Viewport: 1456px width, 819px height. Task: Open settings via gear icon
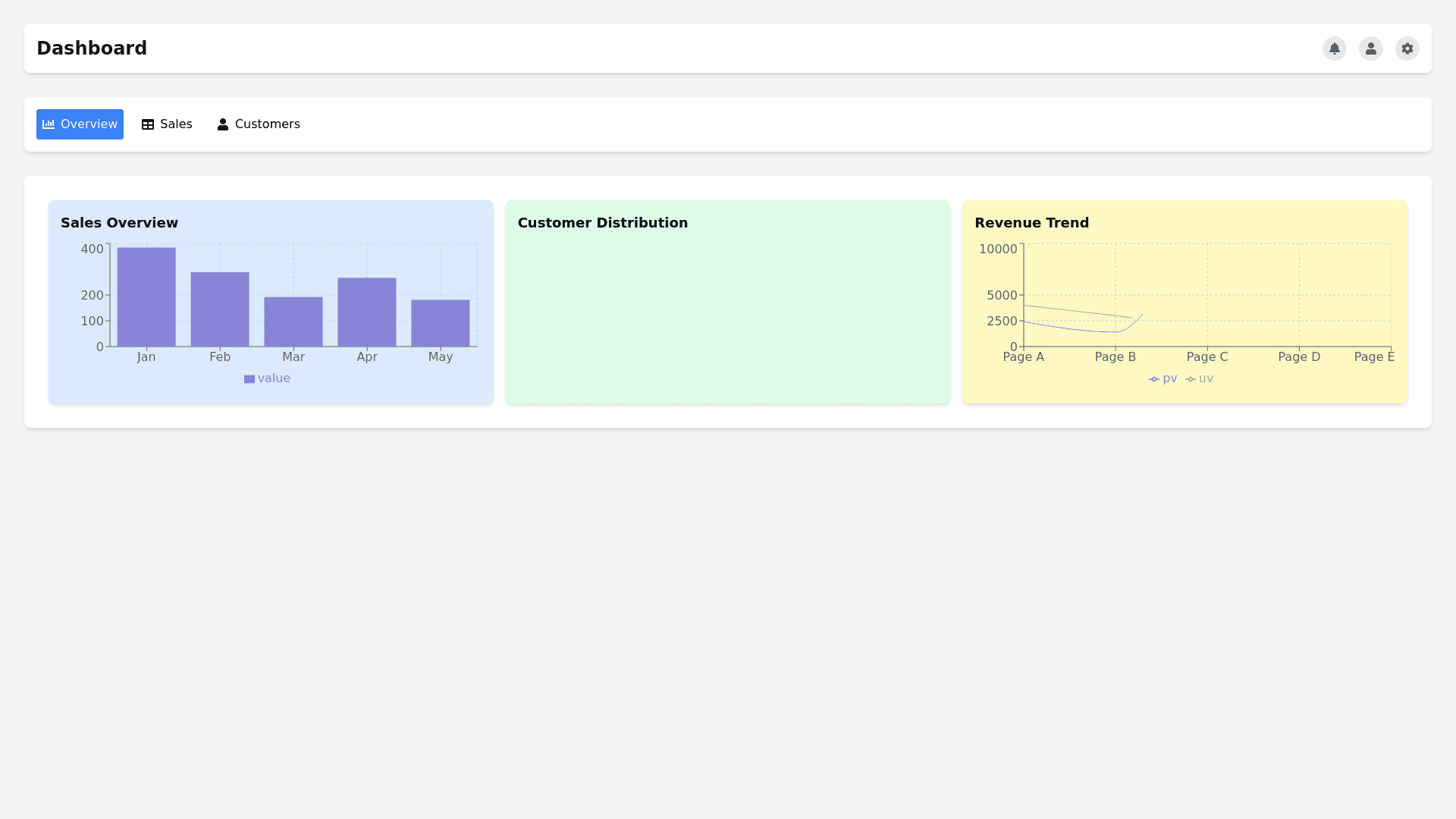click(1407, 49)
